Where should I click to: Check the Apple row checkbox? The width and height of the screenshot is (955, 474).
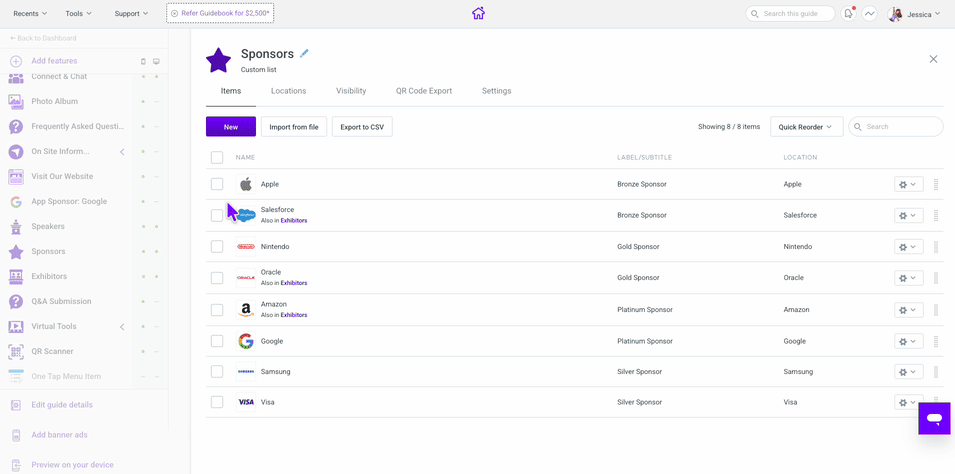(217, 184)
